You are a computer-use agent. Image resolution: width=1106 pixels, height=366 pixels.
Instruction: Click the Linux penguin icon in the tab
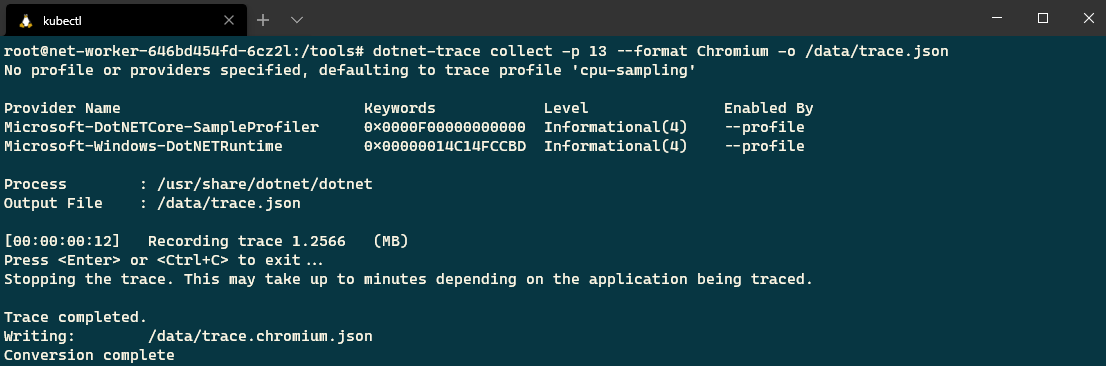tap(26, 20)
